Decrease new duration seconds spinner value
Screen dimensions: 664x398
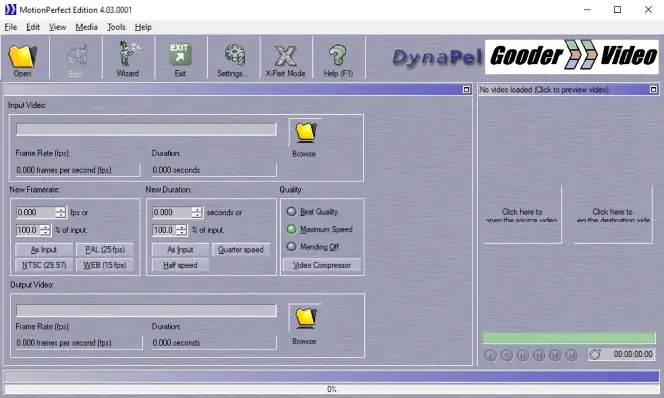coord(197,215)
